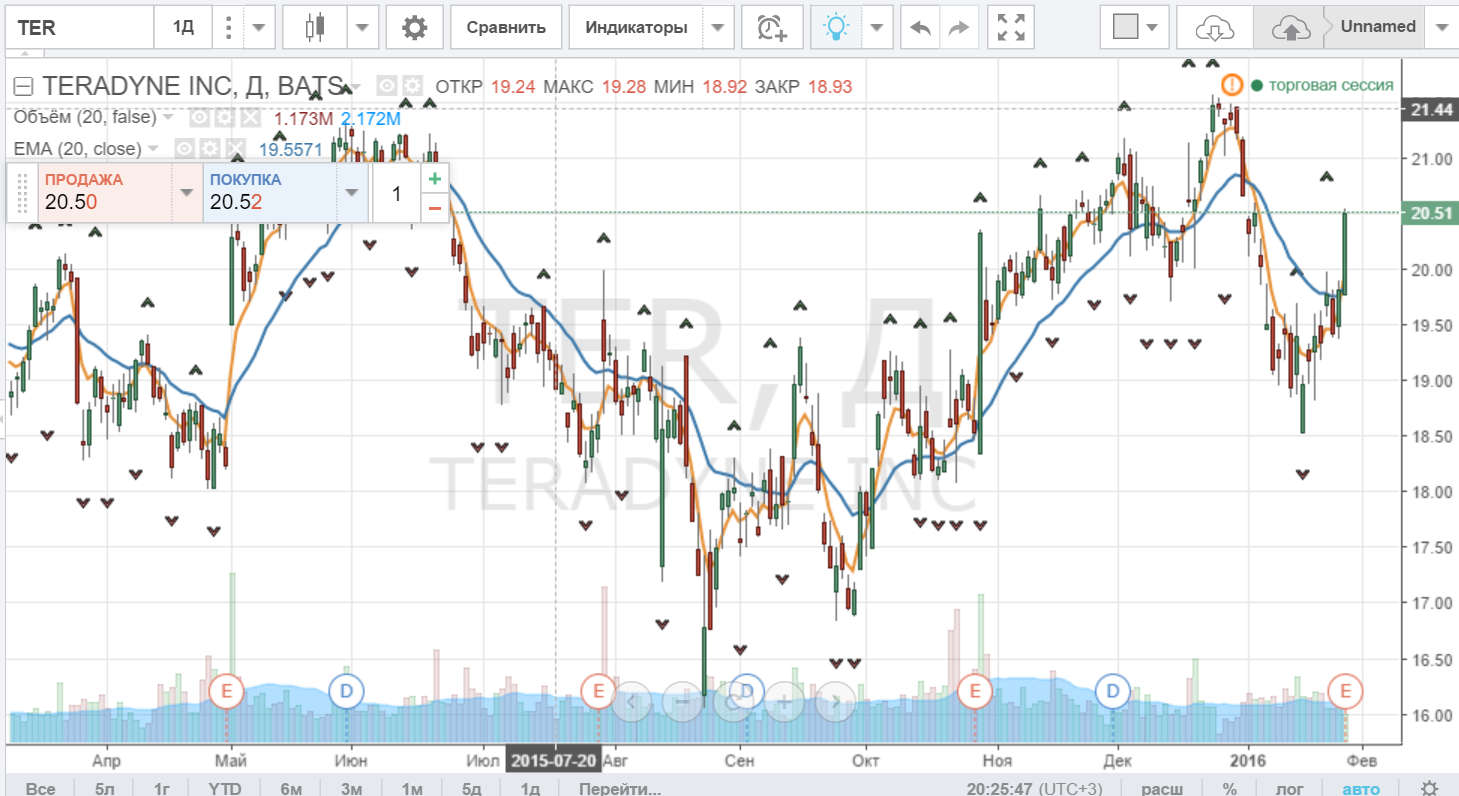Toggle percent scale with the % button
The width and height of the screenshot is (1459, 796).
(1229, 788)
